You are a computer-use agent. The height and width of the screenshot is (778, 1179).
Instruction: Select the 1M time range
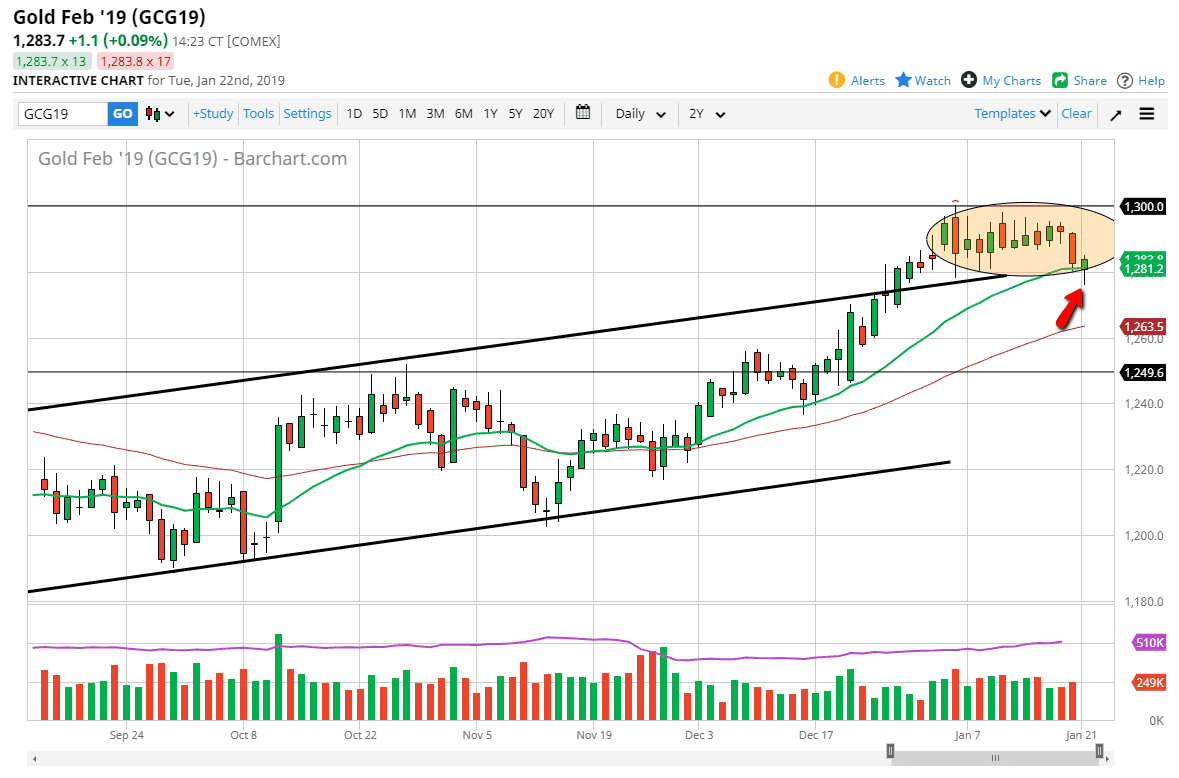click(407, 114)
